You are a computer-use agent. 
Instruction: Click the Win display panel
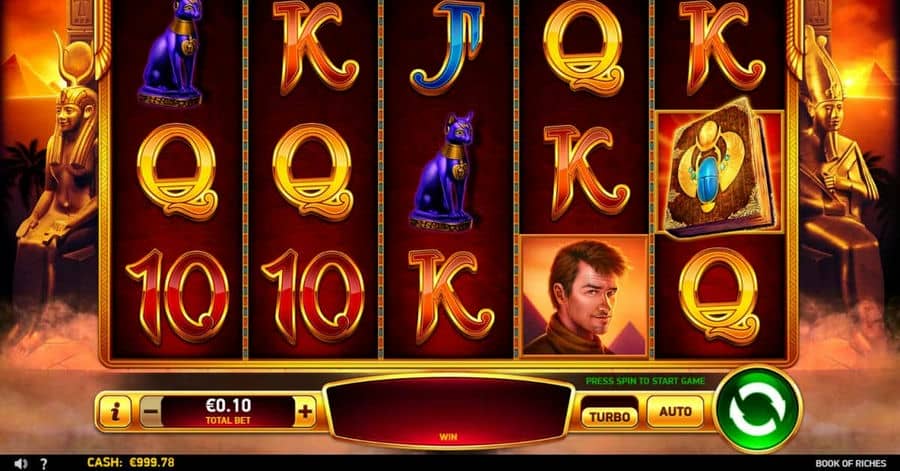(x=448, y=411)
